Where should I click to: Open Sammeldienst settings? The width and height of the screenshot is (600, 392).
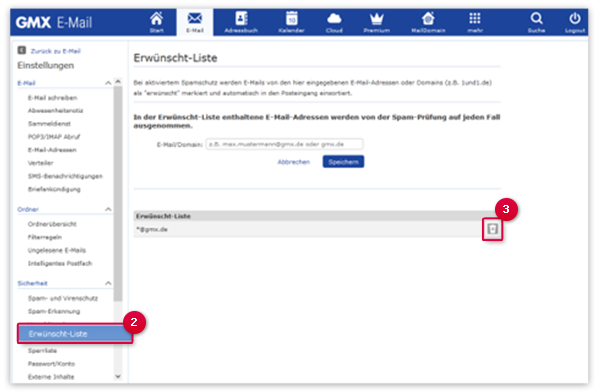[49, 124]
